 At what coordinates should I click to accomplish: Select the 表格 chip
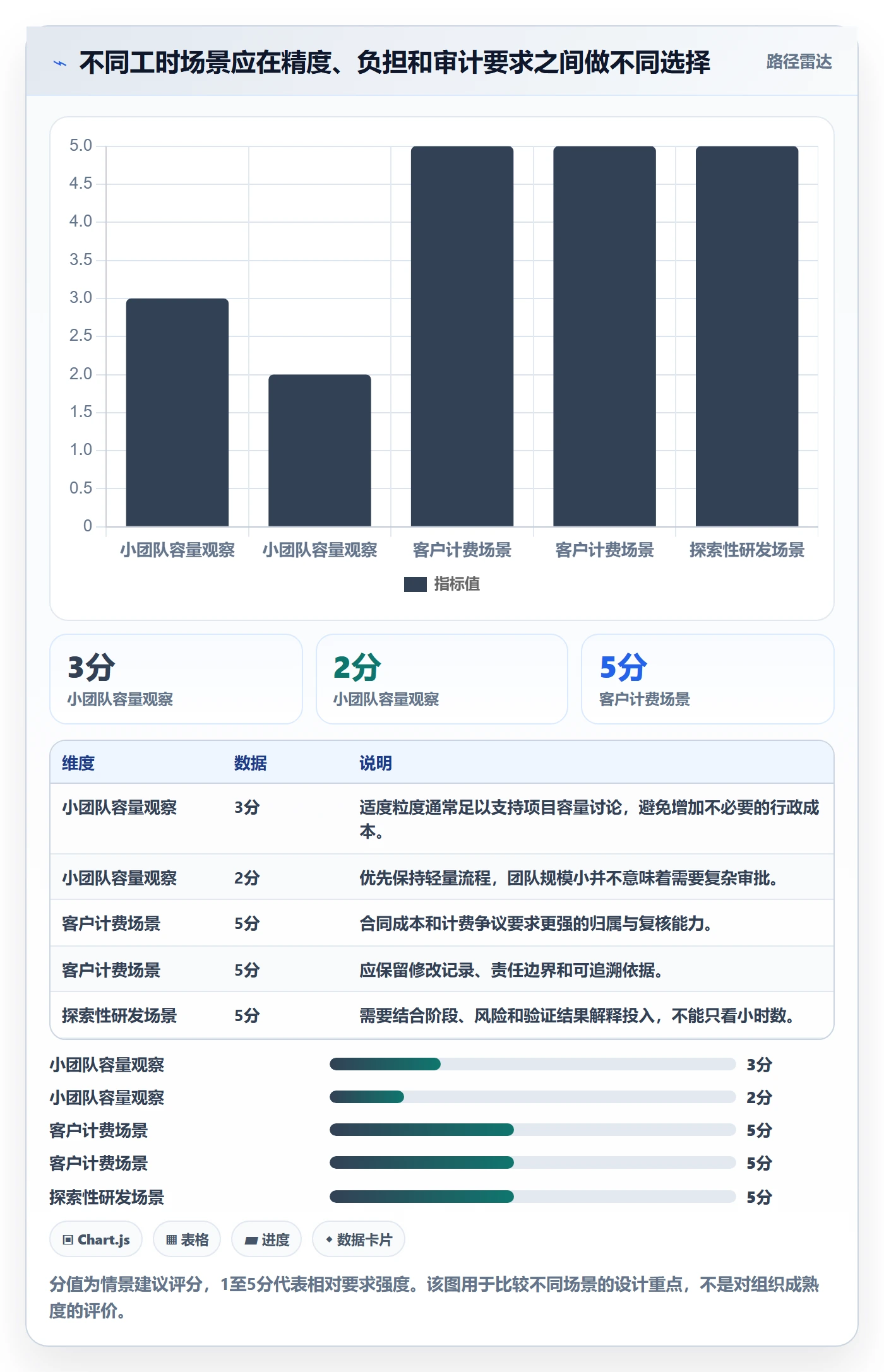tap(187, 1239)
